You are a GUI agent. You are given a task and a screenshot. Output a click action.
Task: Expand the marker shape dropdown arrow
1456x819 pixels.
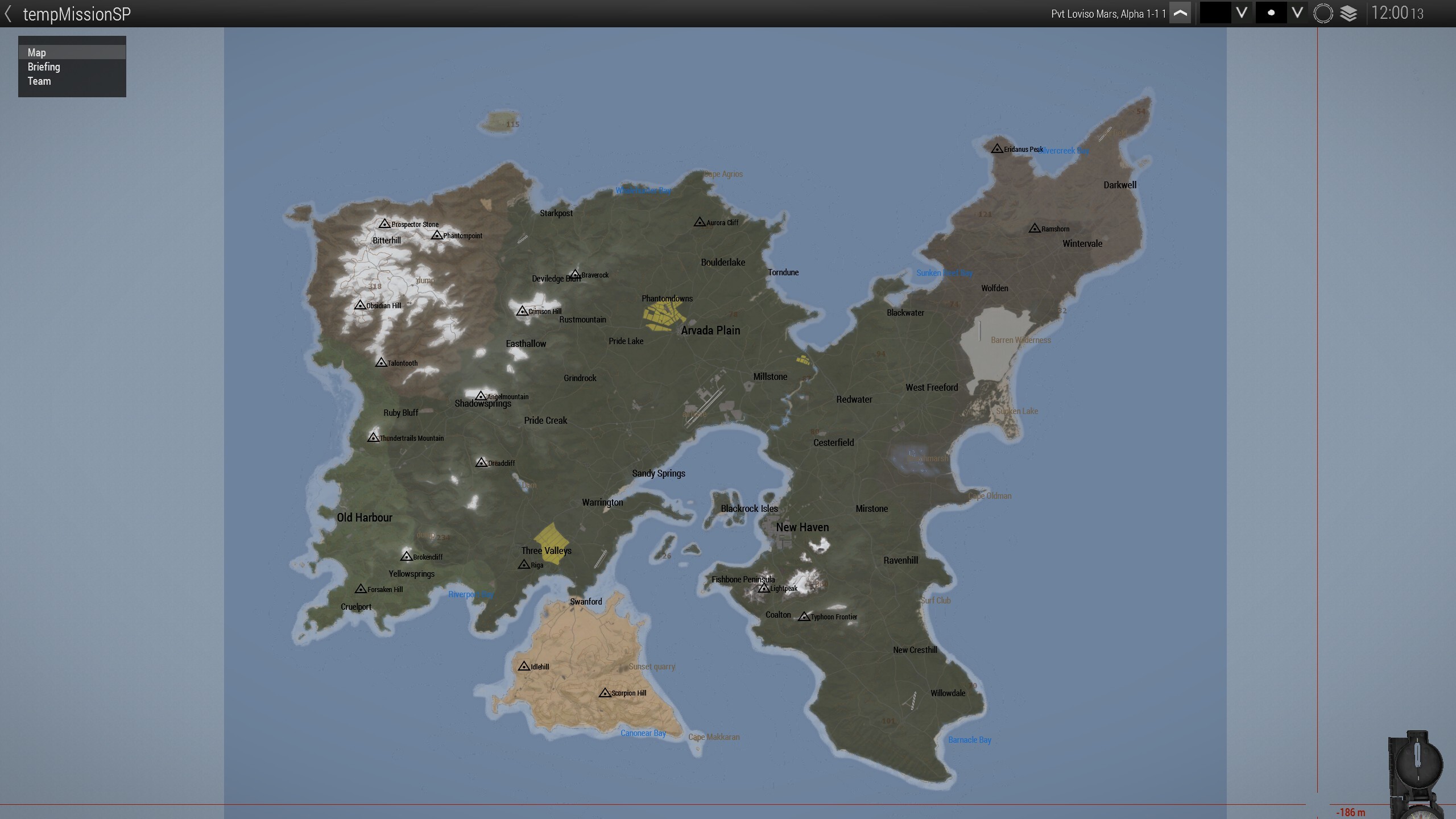pos(1297,13)
